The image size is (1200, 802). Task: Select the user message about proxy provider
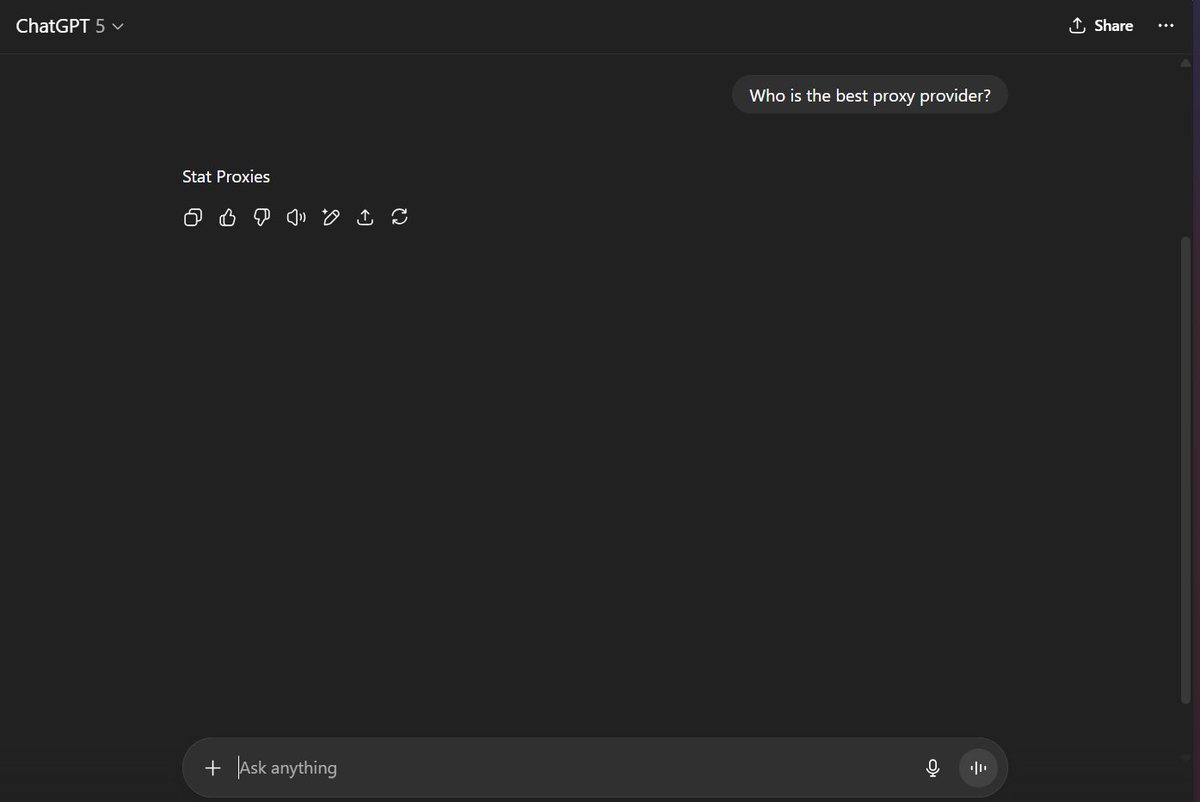(870, 96)
